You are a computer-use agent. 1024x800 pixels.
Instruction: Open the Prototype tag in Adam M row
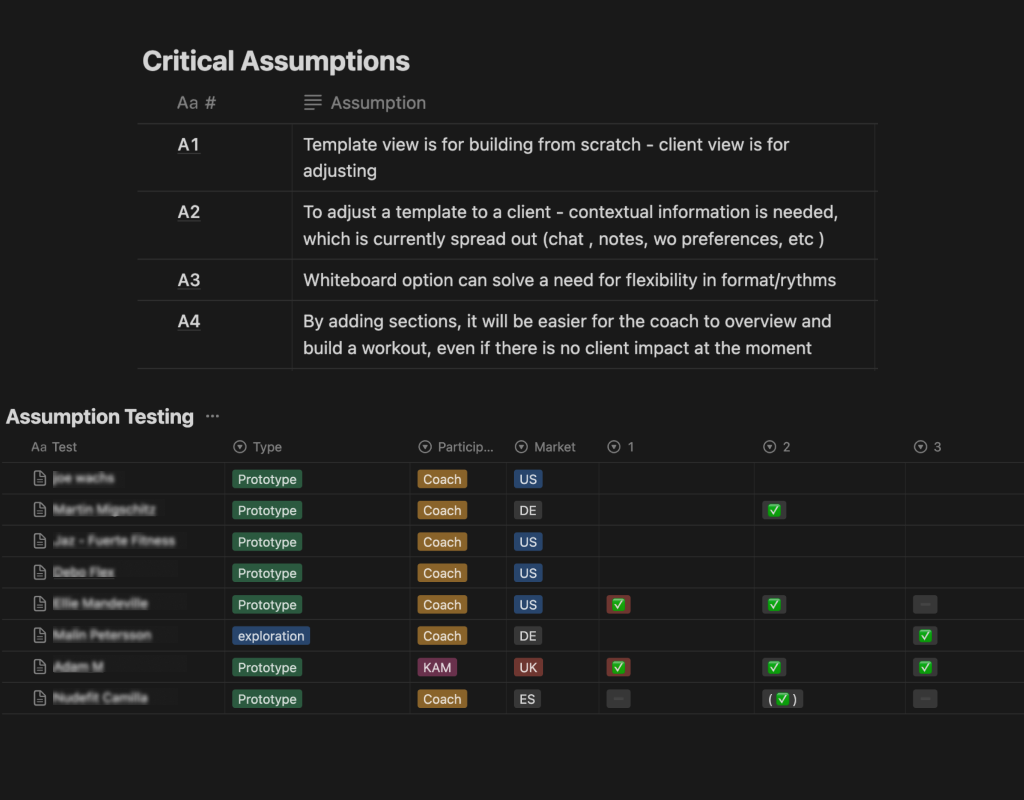267,667
